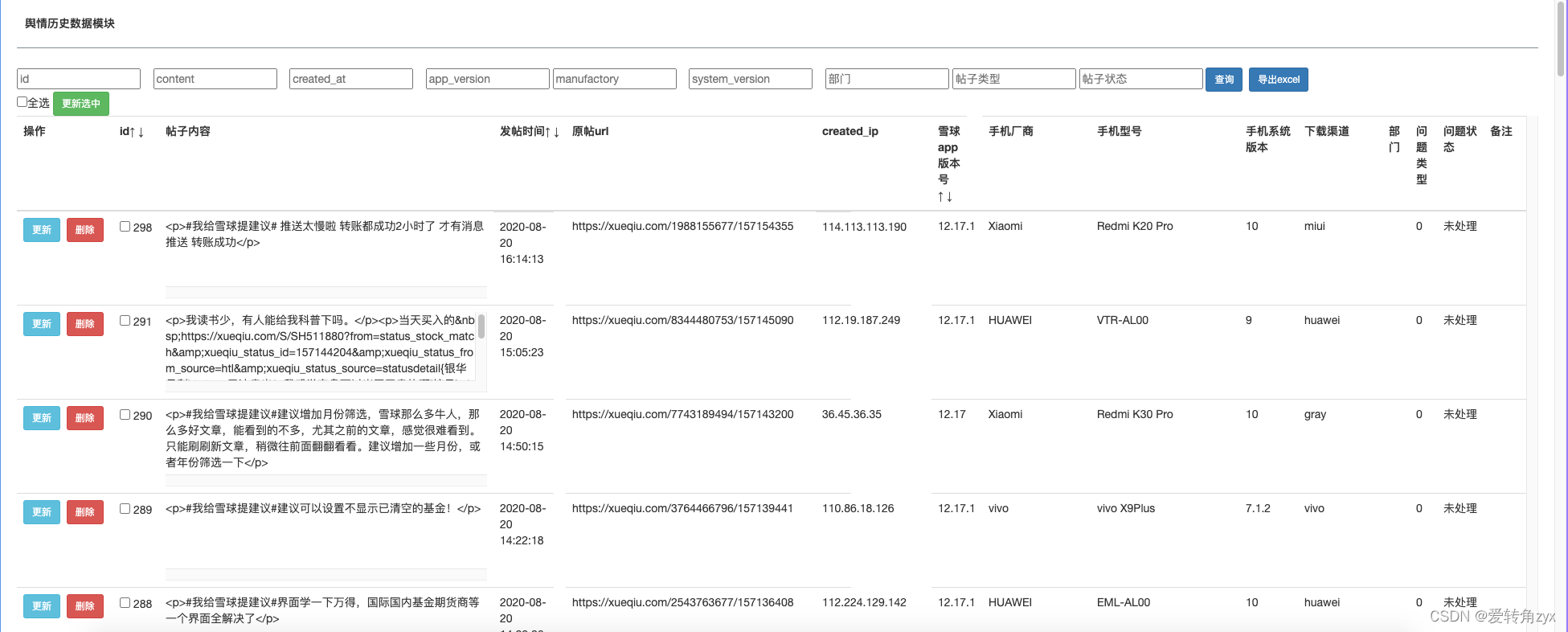The width and height of the screenshot is (1568, 632).
Task: Focus the 帖子类型 filter input
Action: point(1014,79)
